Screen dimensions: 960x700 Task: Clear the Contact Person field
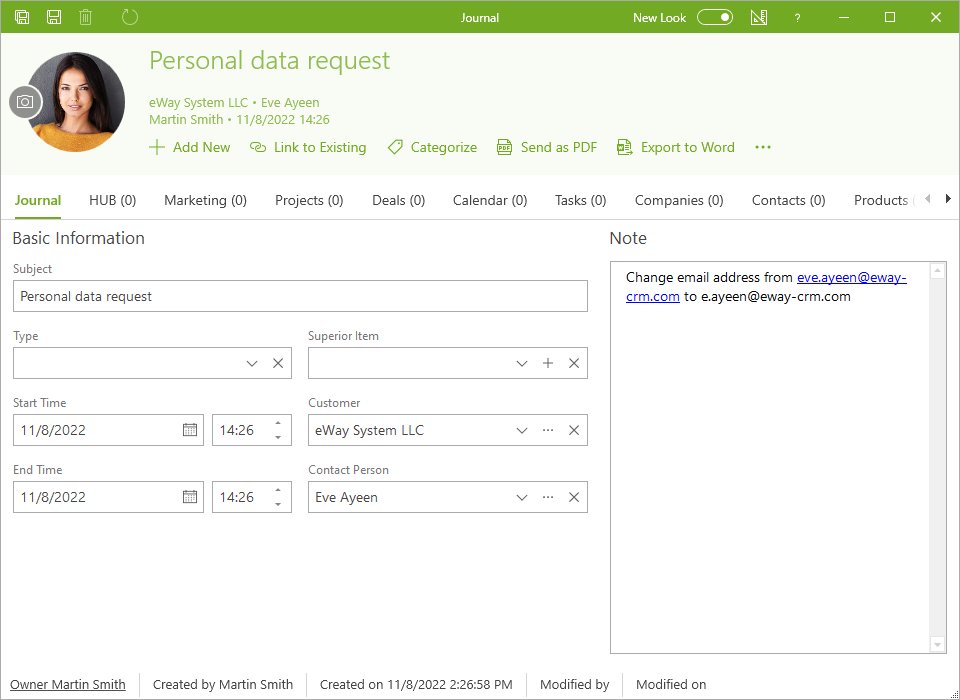(574, 497)
